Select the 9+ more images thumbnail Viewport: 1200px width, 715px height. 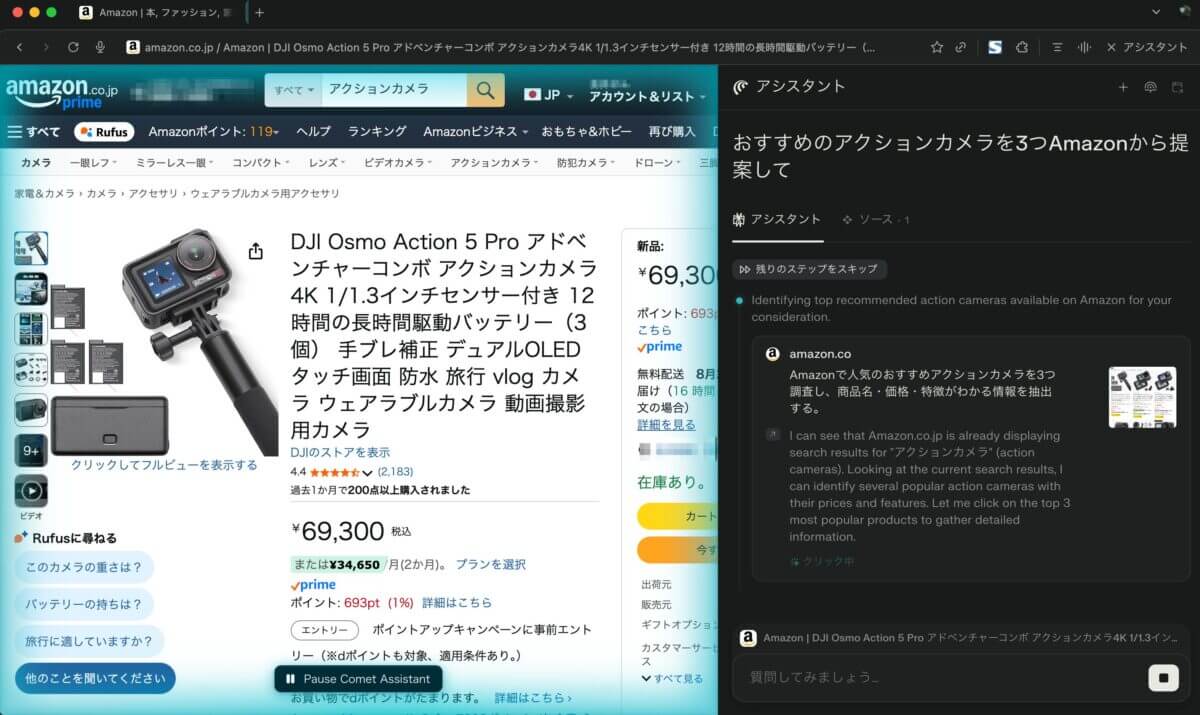(x=31, y=451)
